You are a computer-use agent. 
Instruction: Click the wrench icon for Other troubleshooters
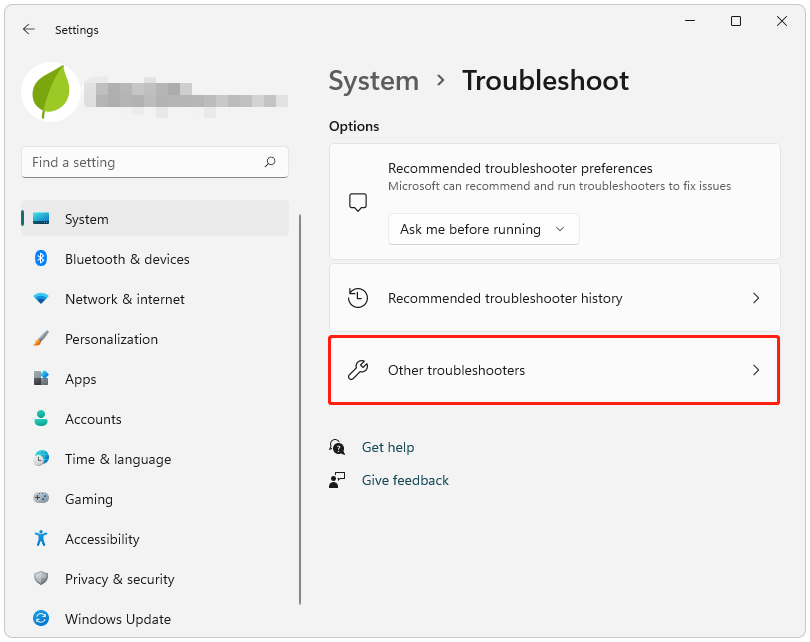(x=357, y=370)
